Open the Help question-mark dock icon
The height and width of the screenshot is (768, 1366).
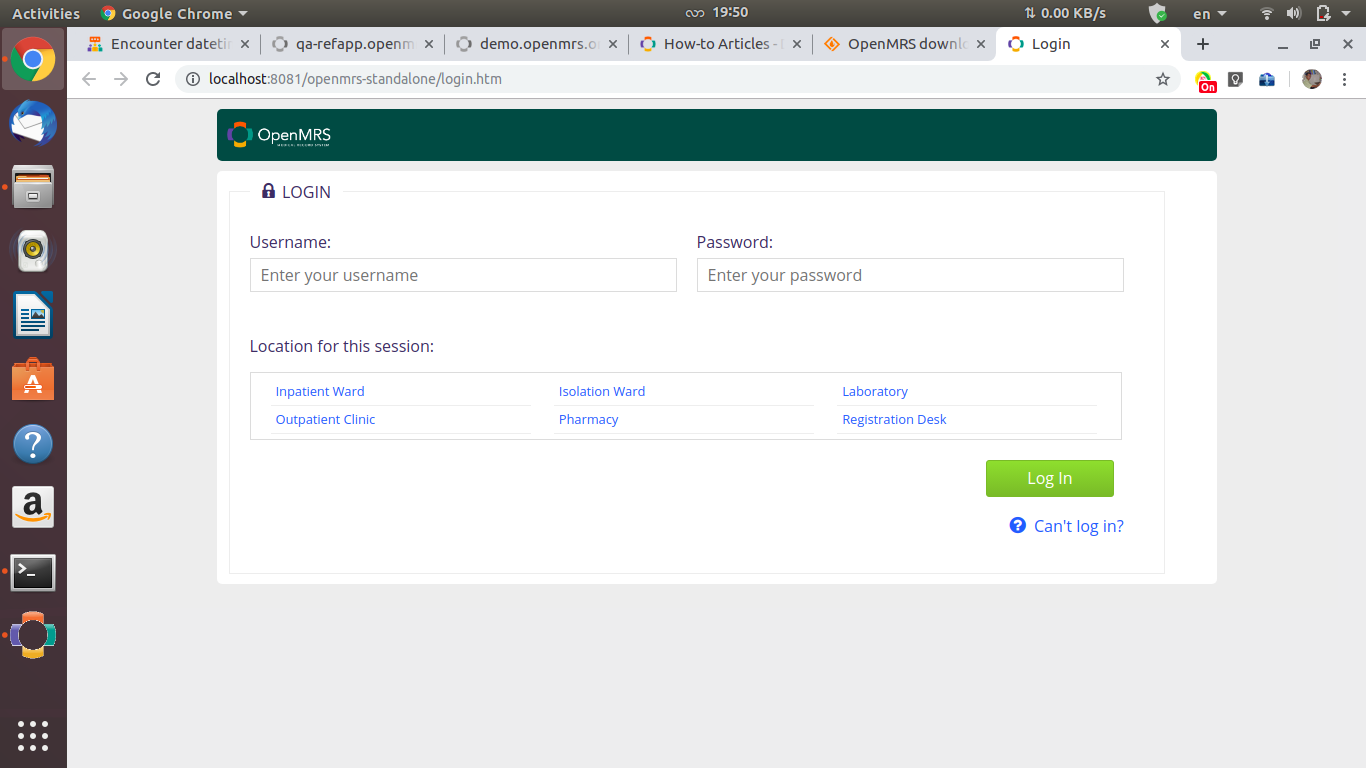(33, 444)
